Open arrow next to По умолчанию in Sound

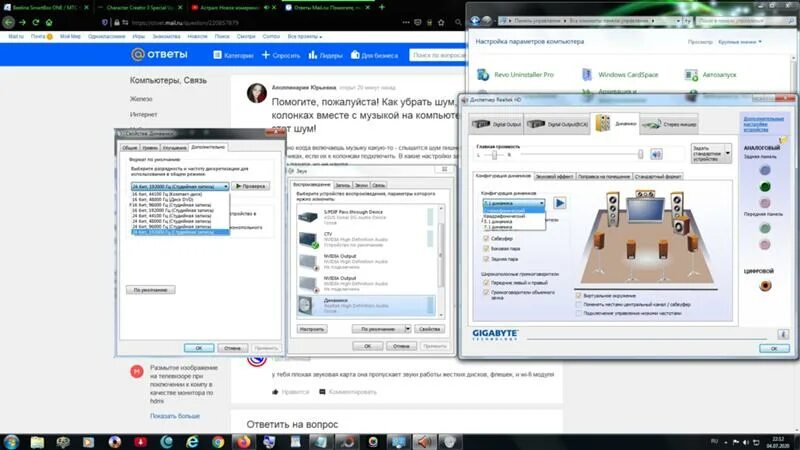(x=407, y=329)
